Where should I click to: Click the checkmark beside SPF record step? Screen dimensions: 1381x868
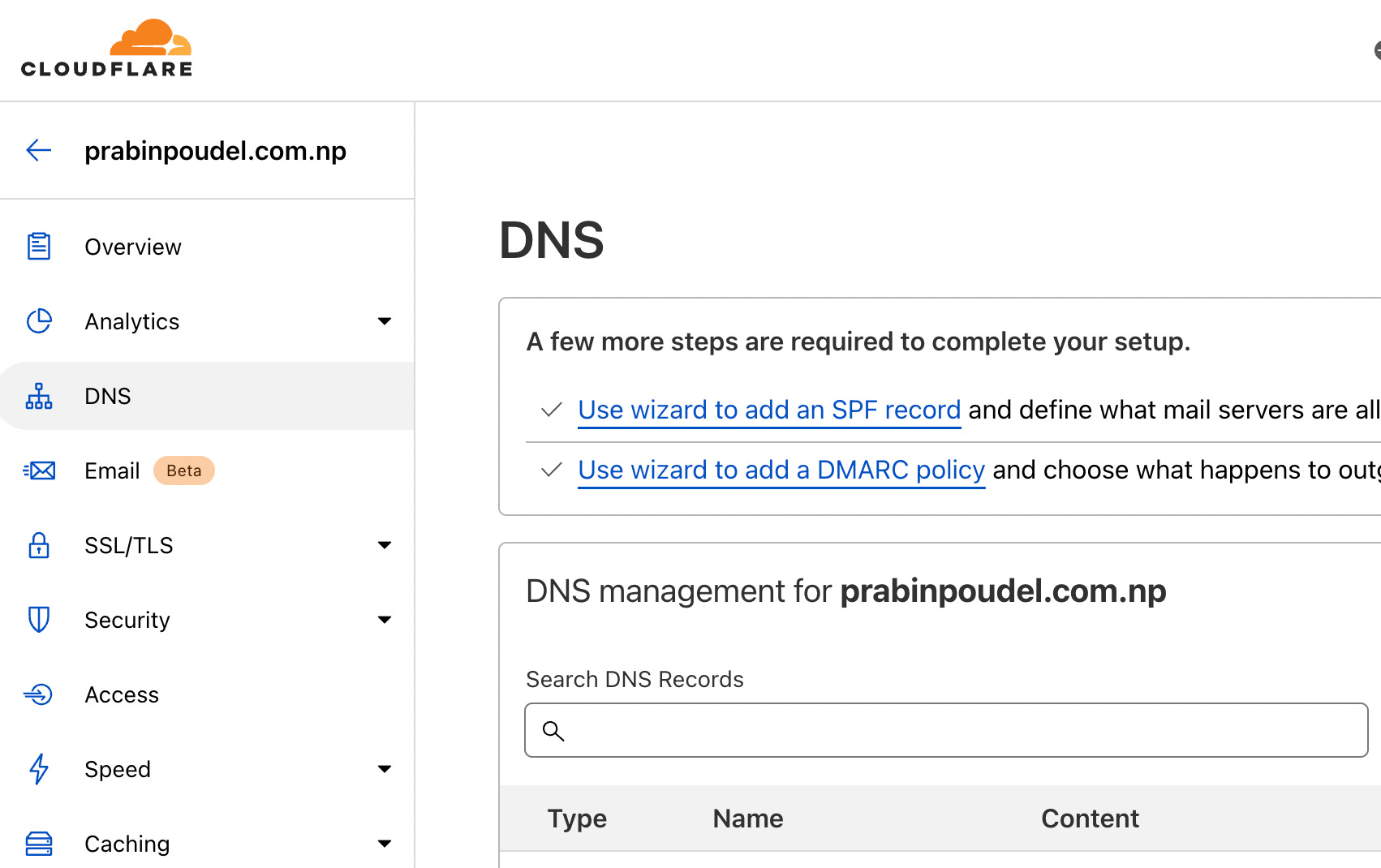pyautogui.click(x=552, y=410)
